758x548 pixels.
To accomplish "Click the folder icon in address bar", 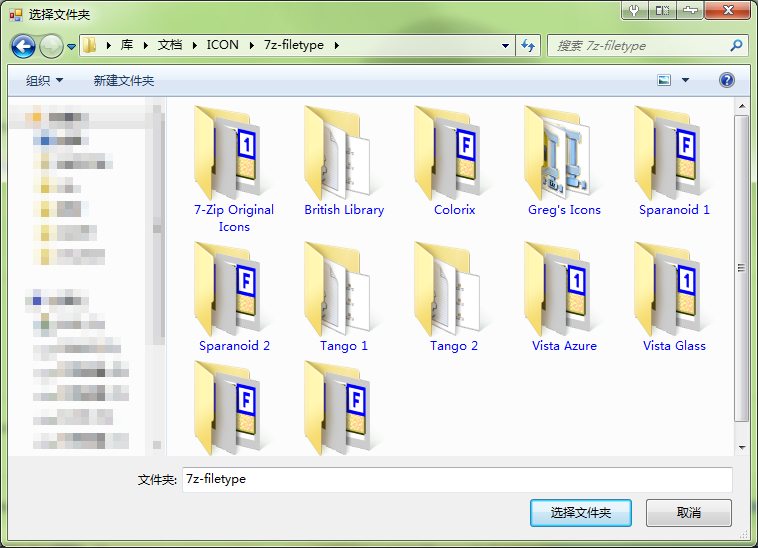I will point(89,45).
